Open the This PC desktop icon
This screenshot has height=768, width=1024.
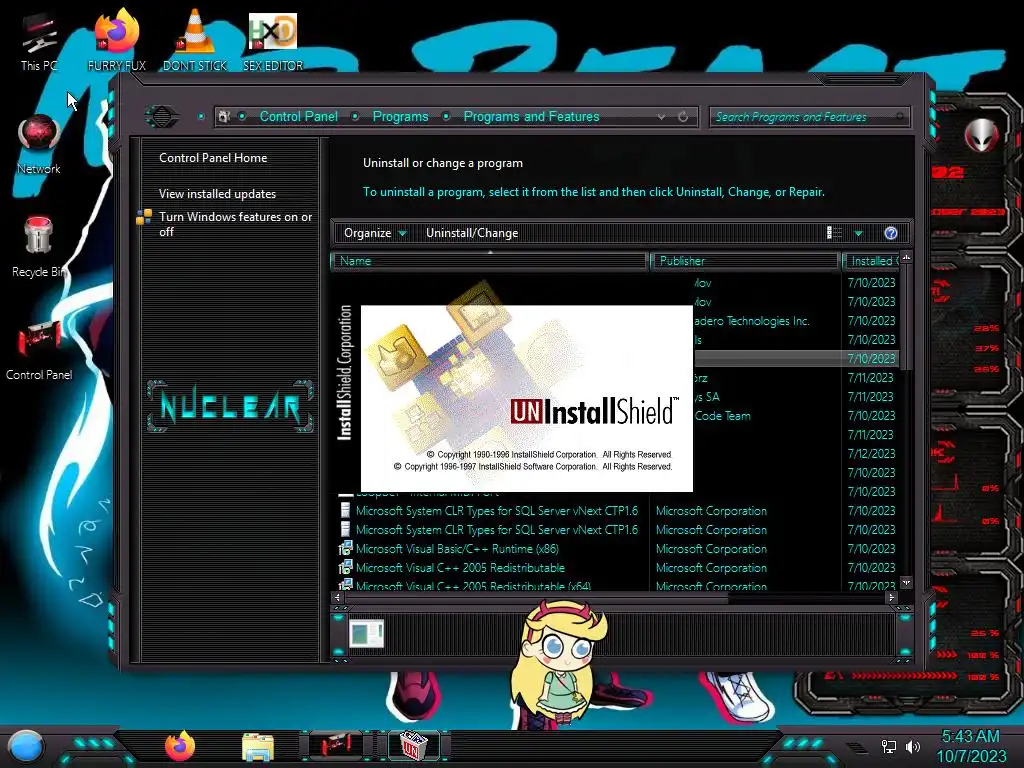pos(39,42)
